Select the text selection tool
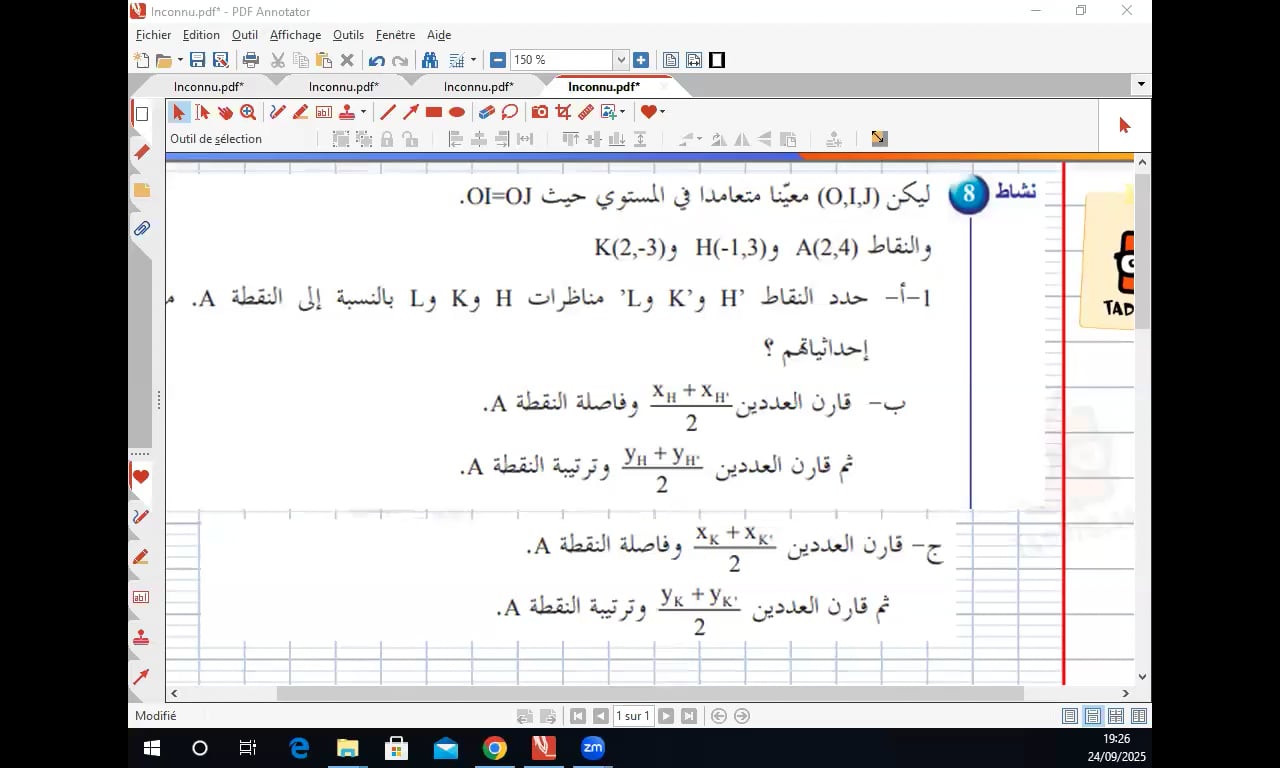Image resolution: width=1280 pixels, height=768 pixels. pos(202,112)
